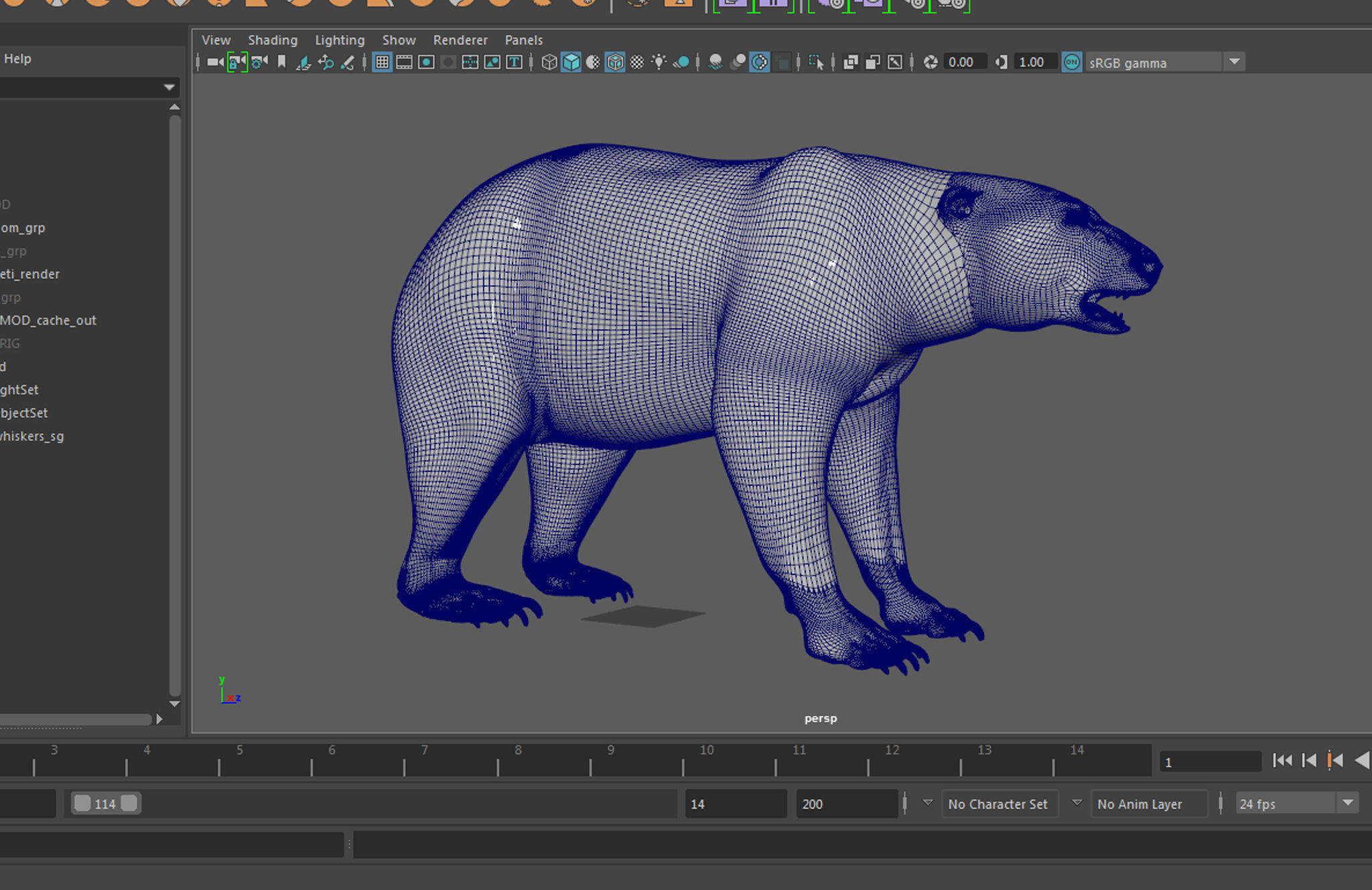Click the Motion Blur icon
Screen dimensions: 1372x890
click(x=738, y=62)
